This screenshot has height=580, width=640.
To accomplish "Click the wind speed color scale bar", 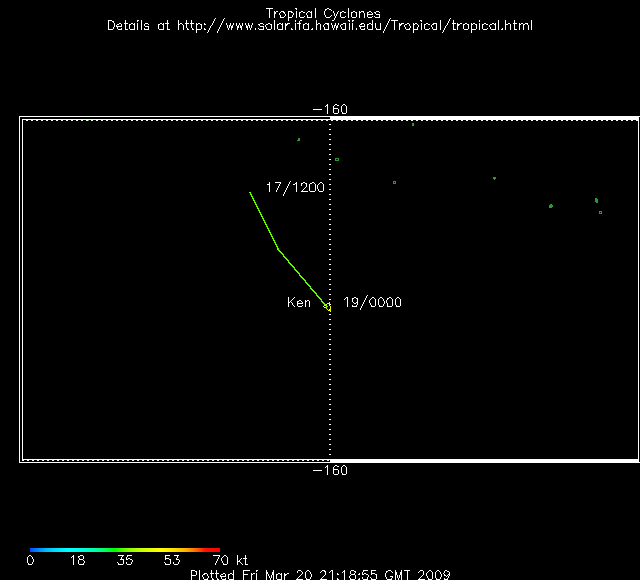I will coord(125,550).
